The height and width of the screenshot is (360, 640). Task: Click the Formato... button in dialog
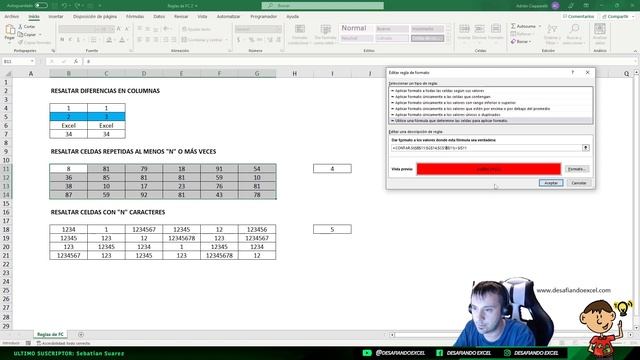577,169
